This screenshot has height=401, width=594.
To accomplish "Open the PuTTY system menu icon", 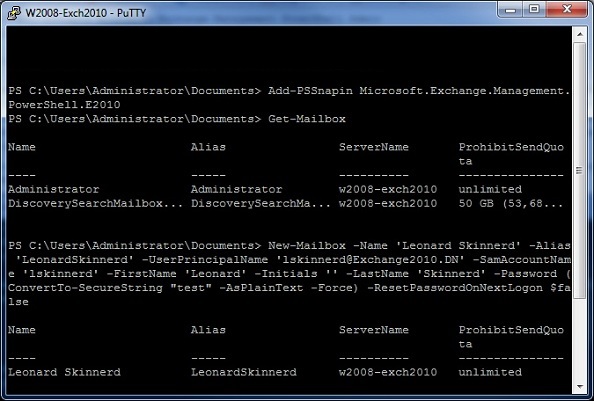I will (x=14, y=13).
